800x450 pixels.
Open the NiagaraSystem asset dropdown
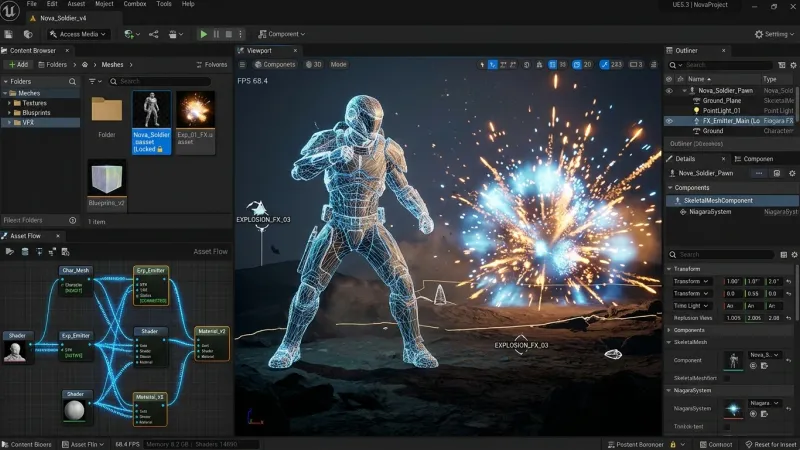764,403
